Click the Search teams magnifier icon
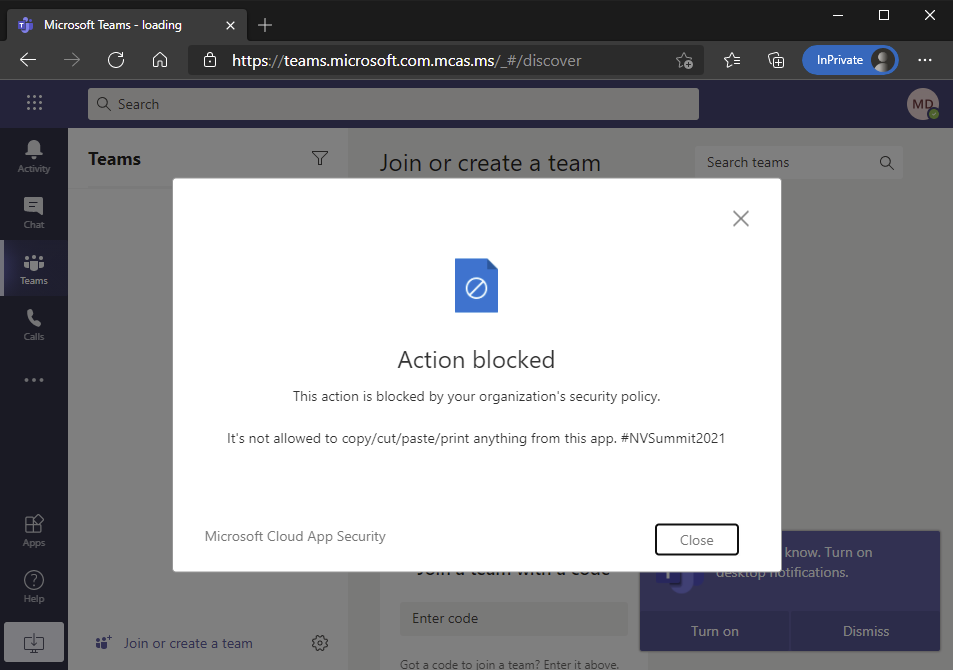 click(x=887, y=162)
